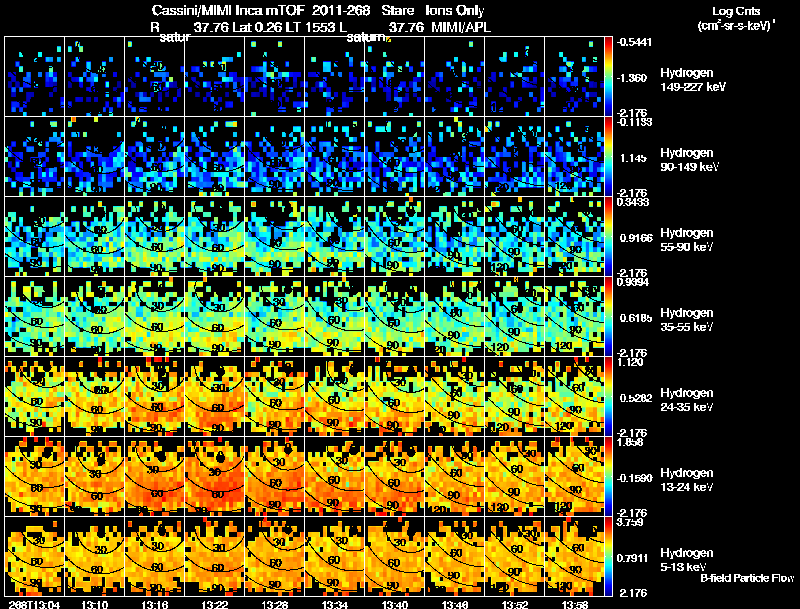Click the color bar beside Hydrogen 90-149 keV
Screen dimensions: 800x609
pyautogui.click(x=608, y=156)
